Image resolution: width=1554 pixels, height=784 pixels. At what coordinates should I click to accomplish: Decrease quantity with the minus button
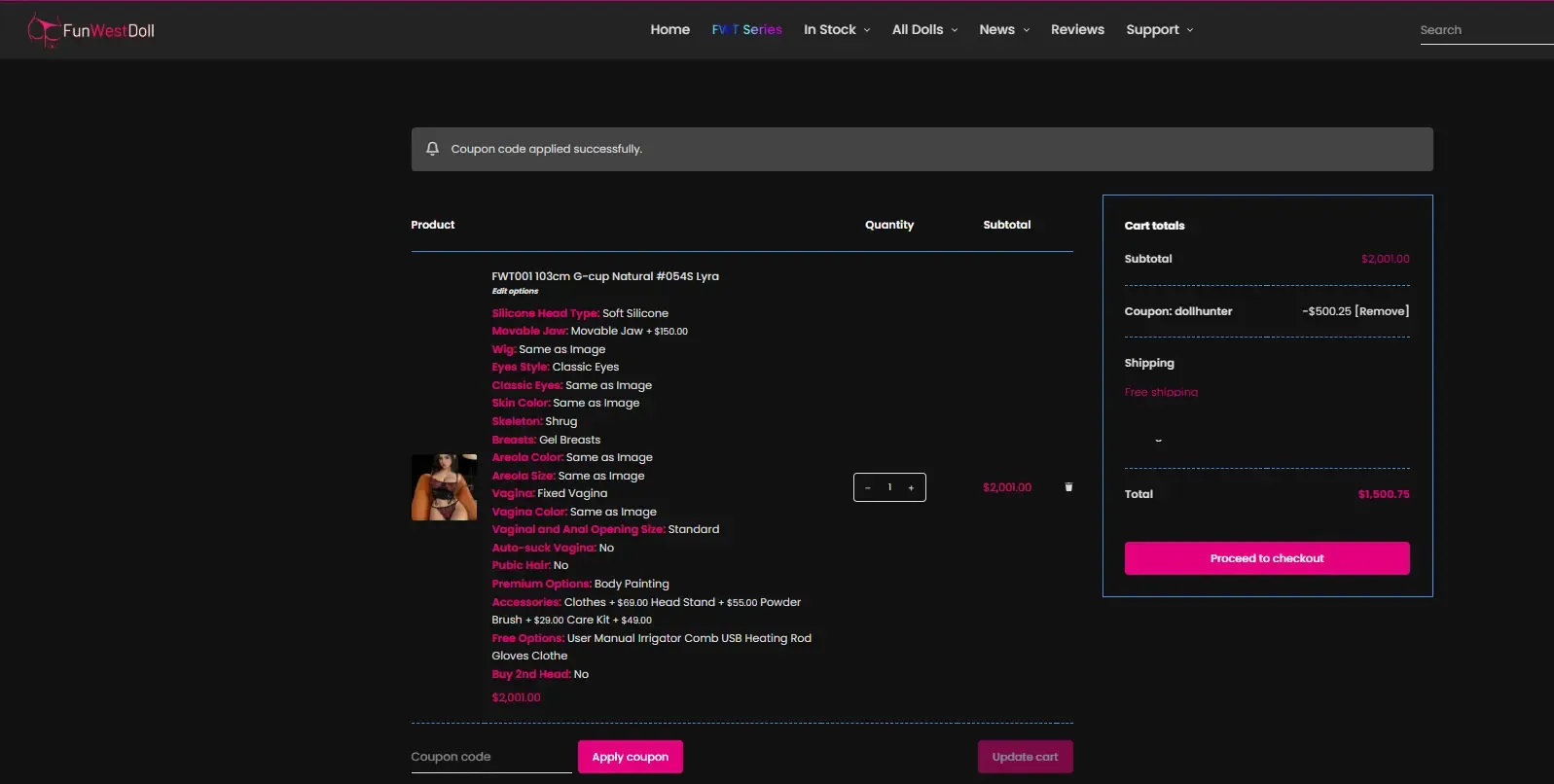pyautogui.click(x=867, y=487)
